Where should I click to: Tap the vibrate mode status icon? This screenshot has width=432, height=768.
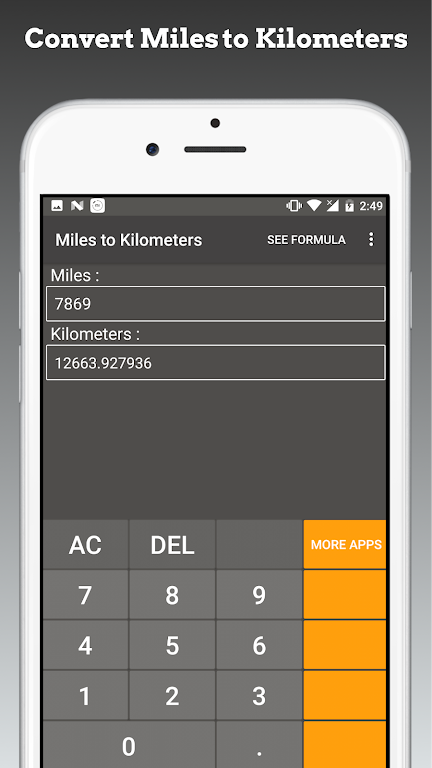point(294,206)
